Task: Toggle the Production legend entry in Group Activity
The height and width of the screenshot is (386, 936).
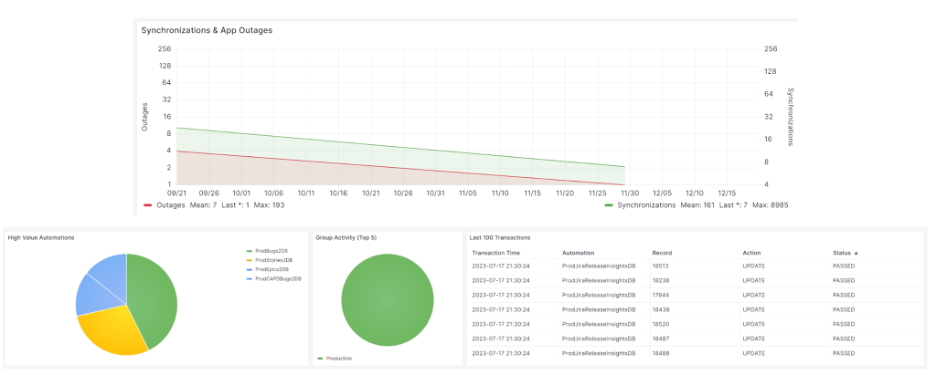Action: tap(338, 358)
